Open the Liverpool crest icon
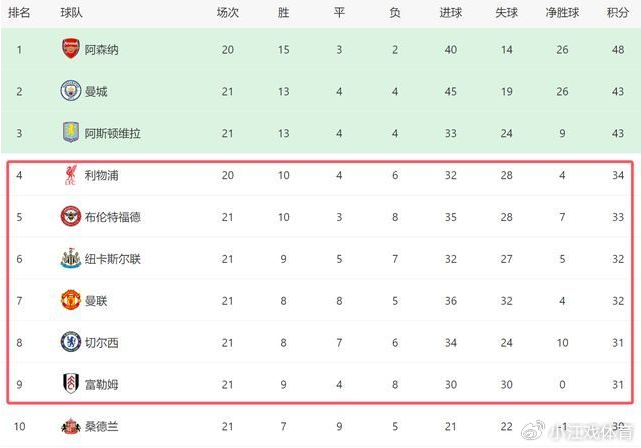This screenshot has height=448, width=641. pyautogui.click(x=70, y=175)
